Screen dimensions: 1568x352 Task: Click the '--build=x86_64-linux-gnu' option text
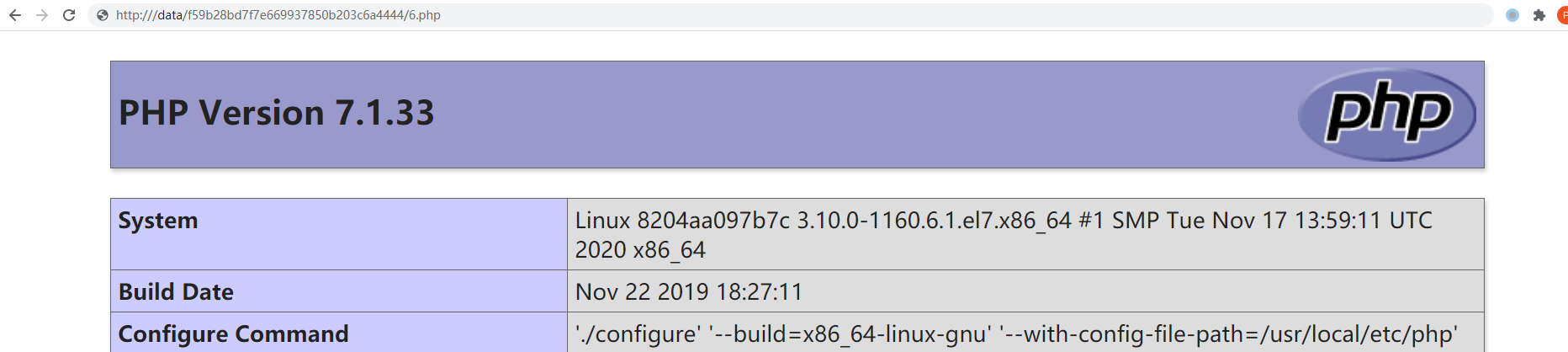850,334
